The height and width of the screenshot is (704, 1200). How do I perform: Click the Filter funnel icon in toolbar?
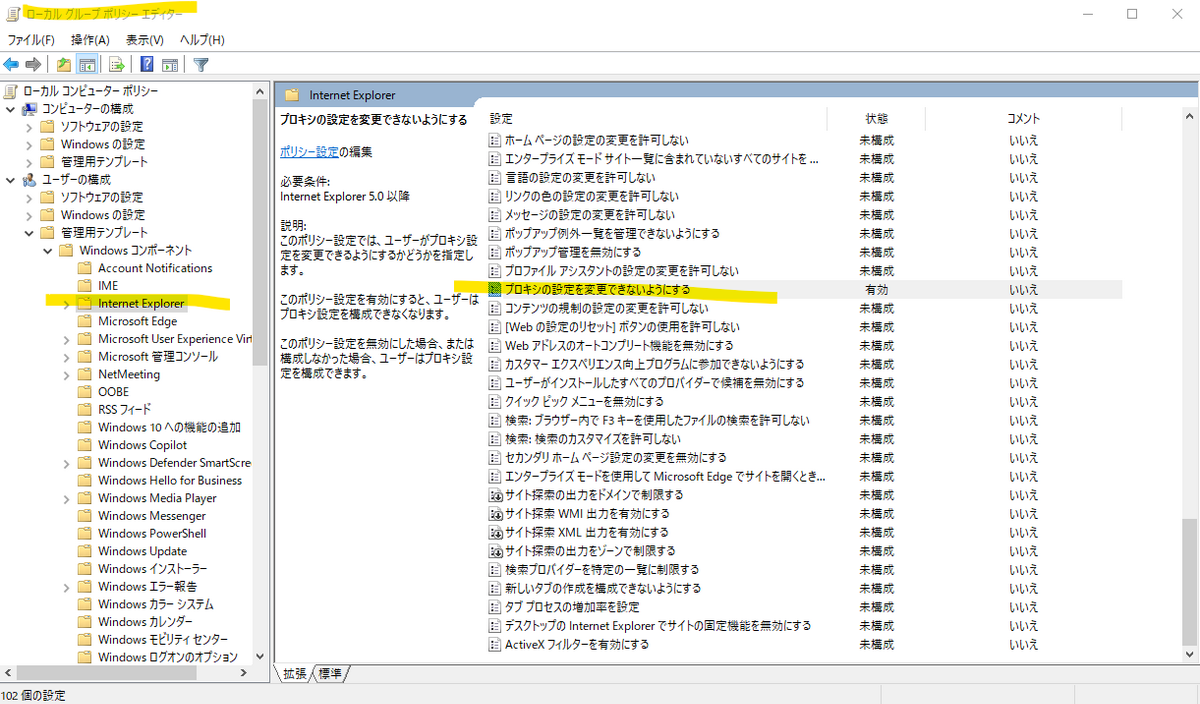pos(201,65)
